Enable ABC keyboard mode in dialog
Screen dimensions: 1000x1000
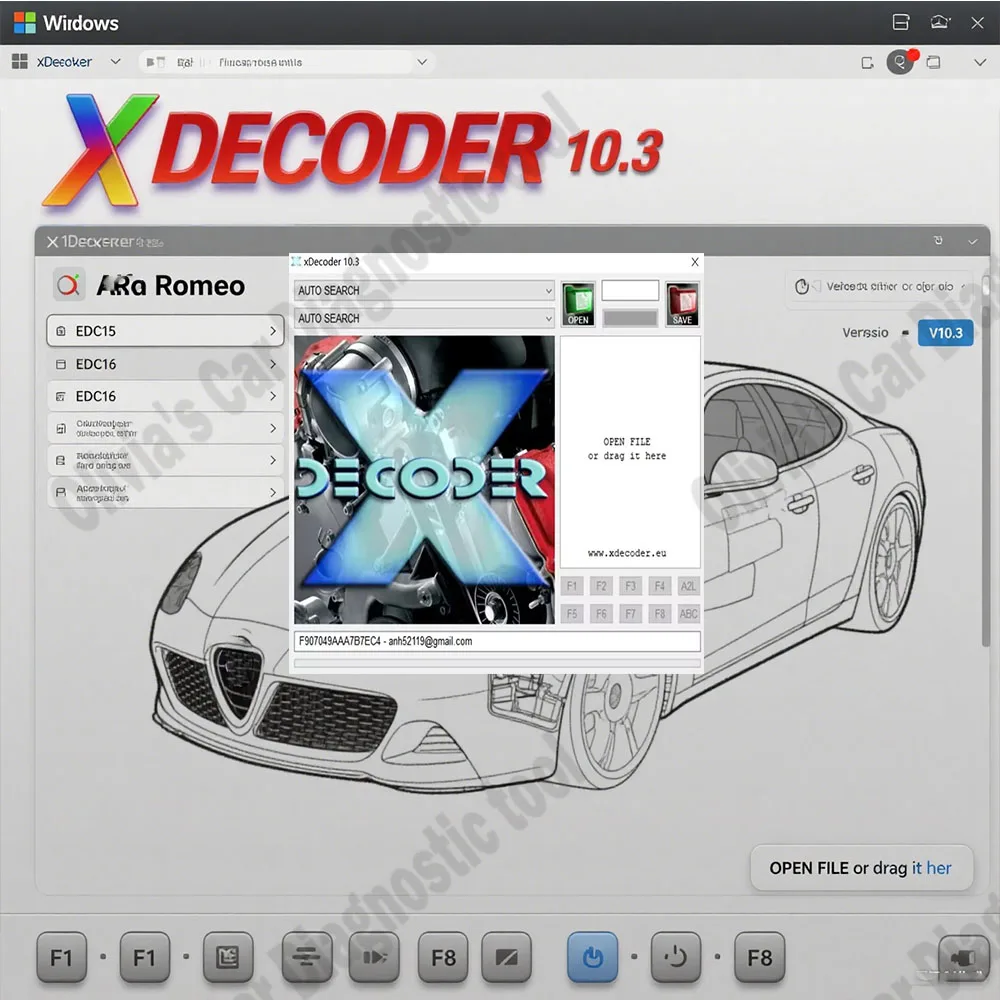688,613
